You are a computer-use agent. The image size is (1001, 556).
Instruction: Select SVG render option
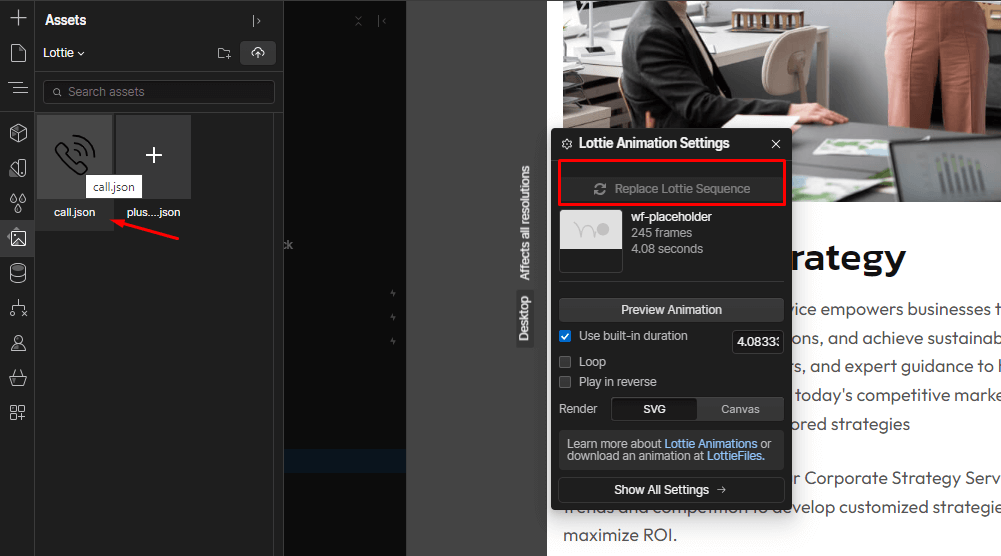tap(654, 409)
